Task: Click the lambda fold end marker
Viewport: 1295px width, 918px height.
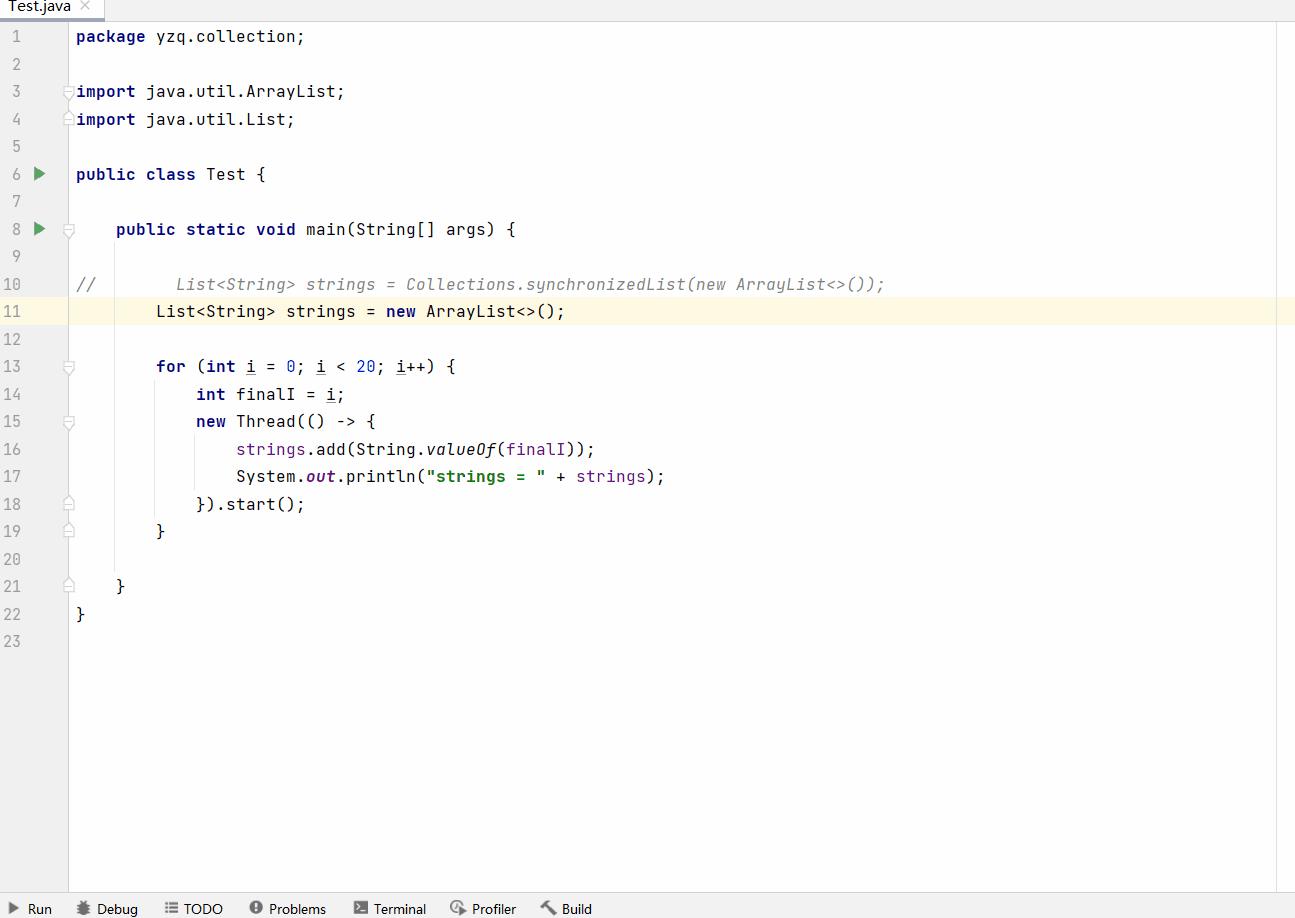Action: 68,503
